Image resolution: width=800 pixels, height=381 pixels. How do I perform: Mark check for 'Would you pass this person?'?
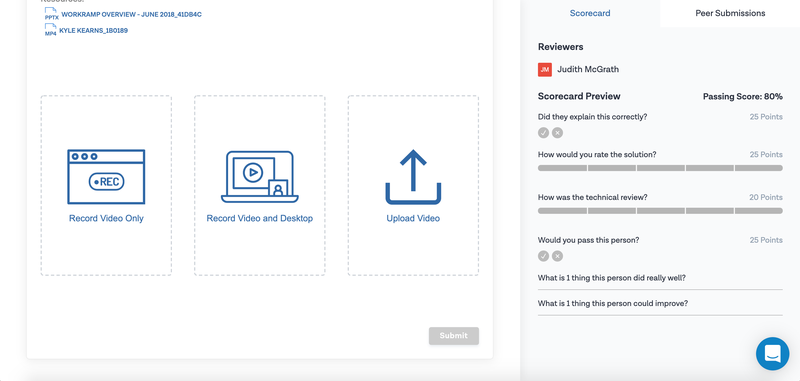click(543, 256)
